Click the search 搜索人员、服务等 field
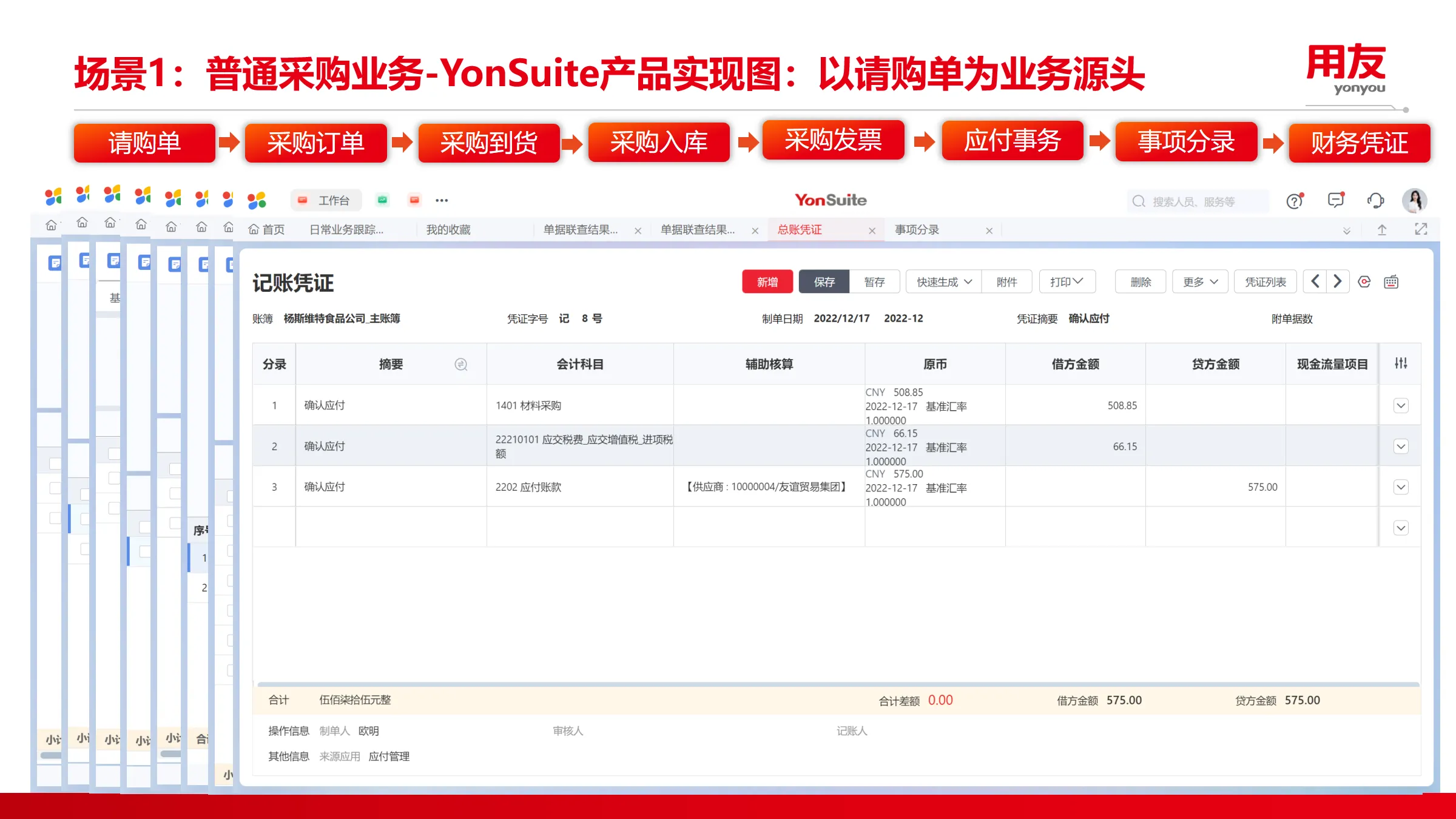Image resolution: width=1456 pixels, height=819 pixels. pos(1198,201)
